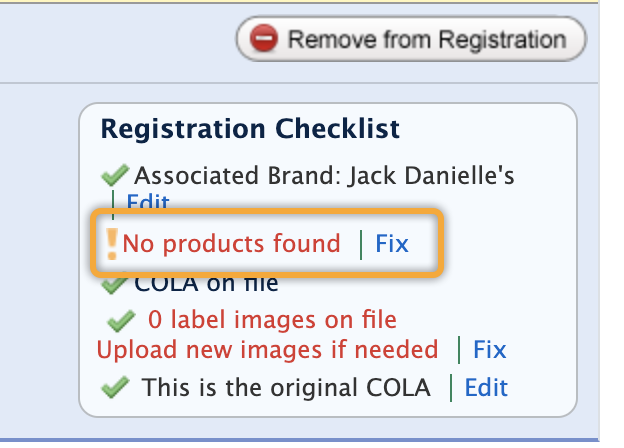Click green checkmark beside COLA on file
Image resolution: width=624 pixels, height=448 pixels.
[114, 284]
